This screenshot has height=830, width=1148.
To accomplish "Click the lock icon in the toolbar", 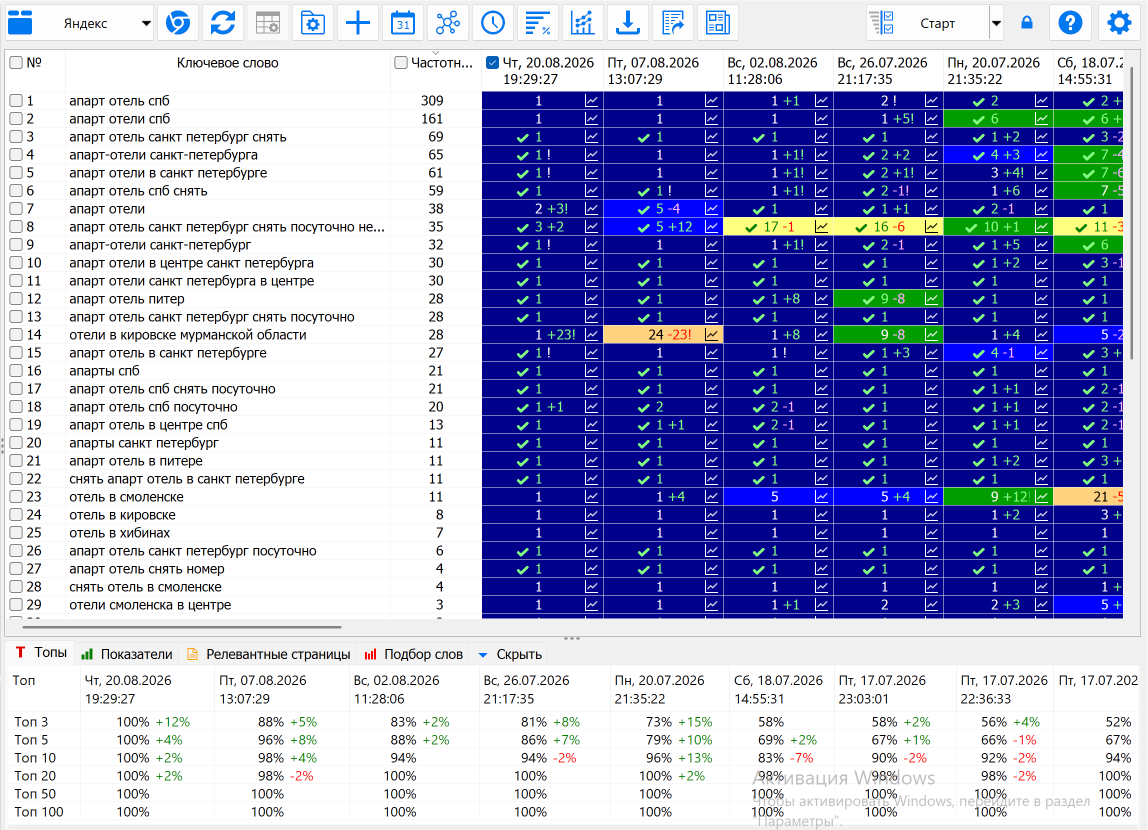I will coord(1027,23).
